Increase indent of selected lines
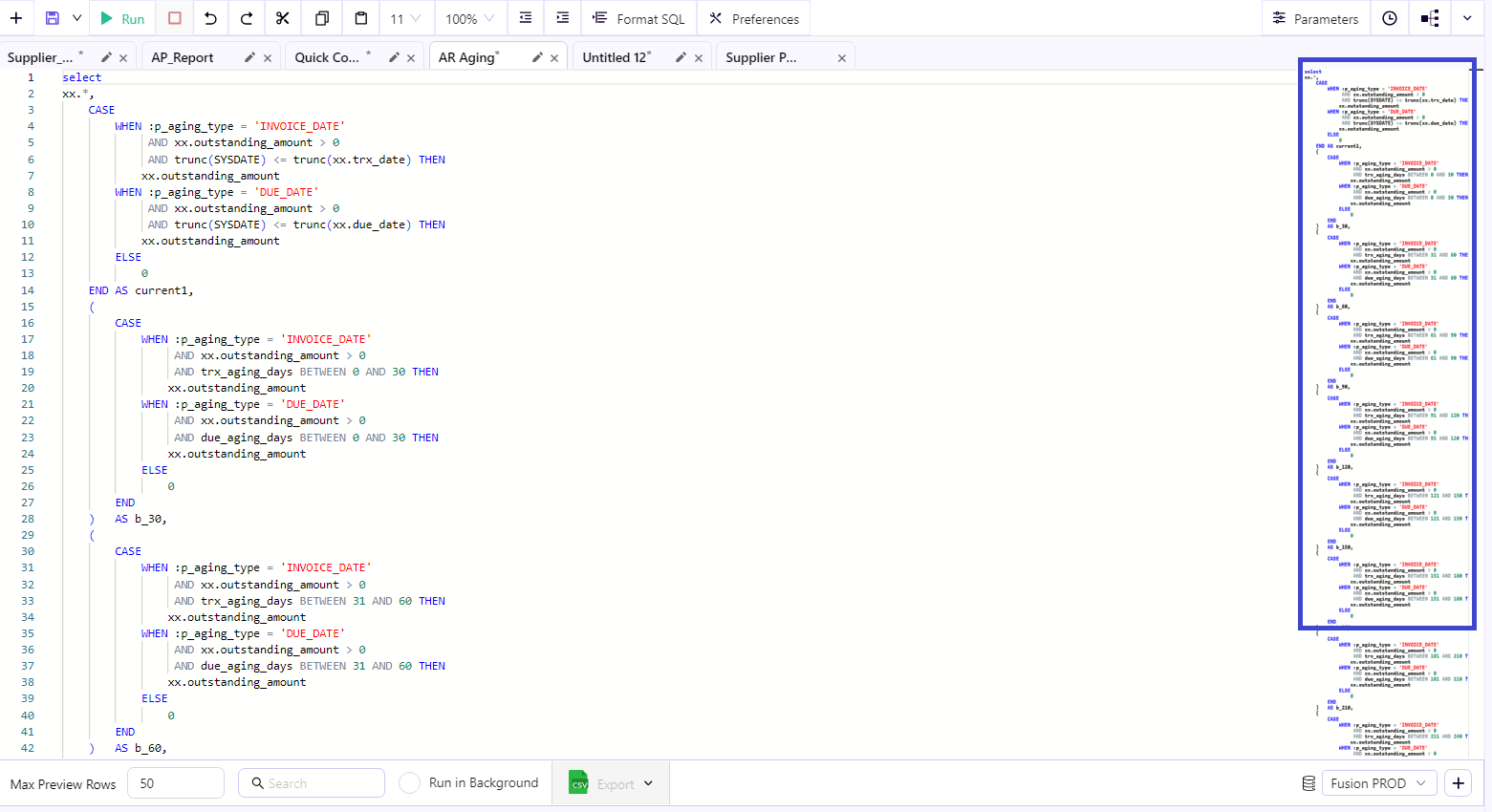The height and width of the screenshot is (812, 1492). (x=563, y=18)
